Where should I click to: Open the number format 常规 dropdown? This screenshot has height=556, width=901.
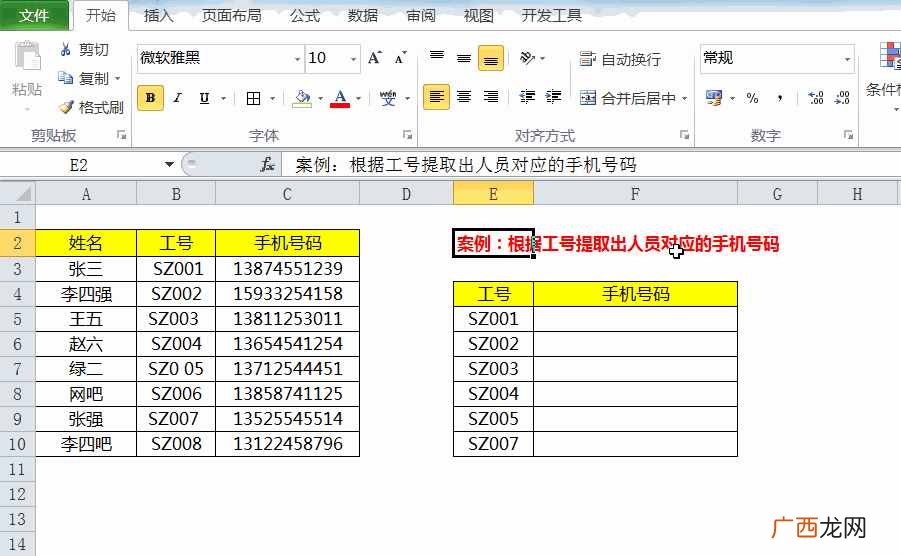point(847,59)
